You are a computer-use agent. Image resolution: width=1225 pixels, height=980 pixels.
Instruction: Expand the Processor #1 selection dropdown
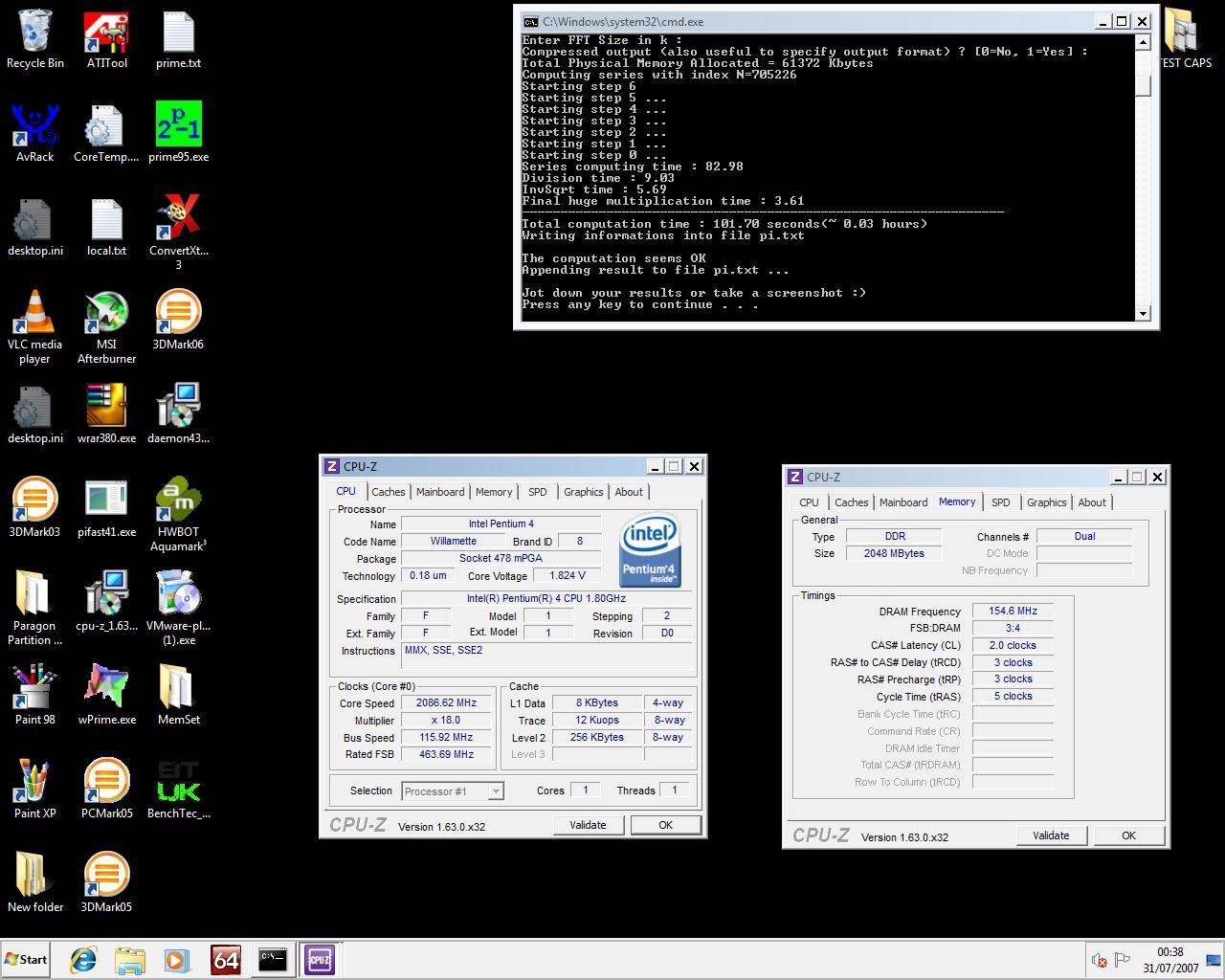[x=496, y=791]
